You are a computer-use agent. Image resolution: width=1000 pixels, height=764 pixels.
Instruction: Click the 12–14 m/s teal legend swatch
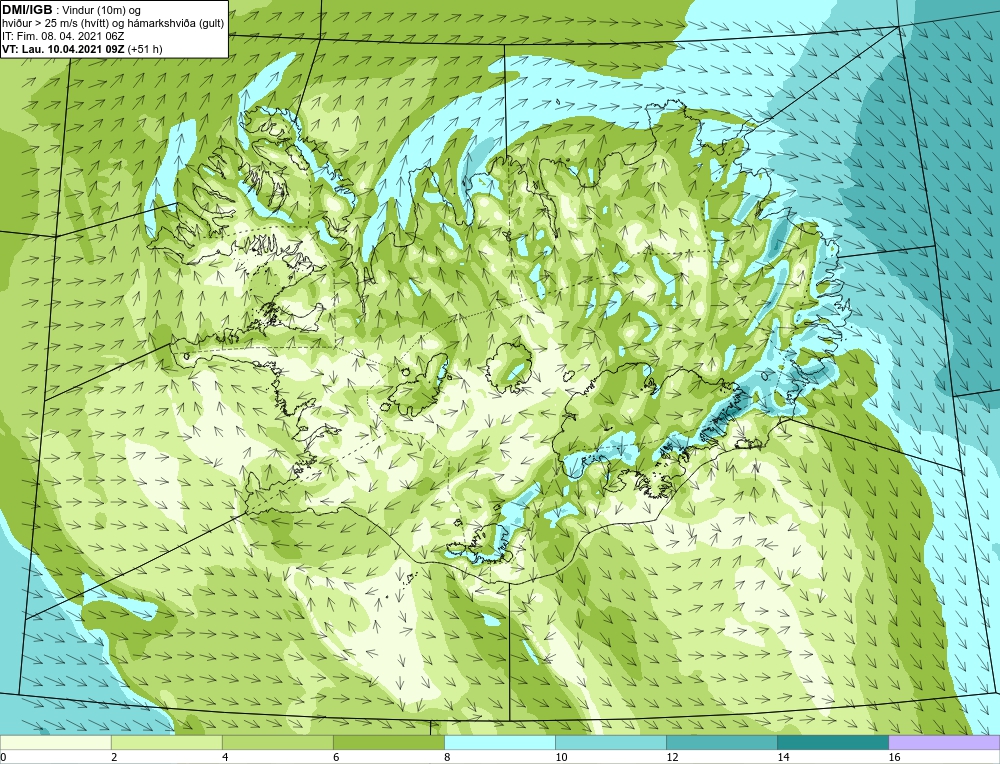(721, 742)
